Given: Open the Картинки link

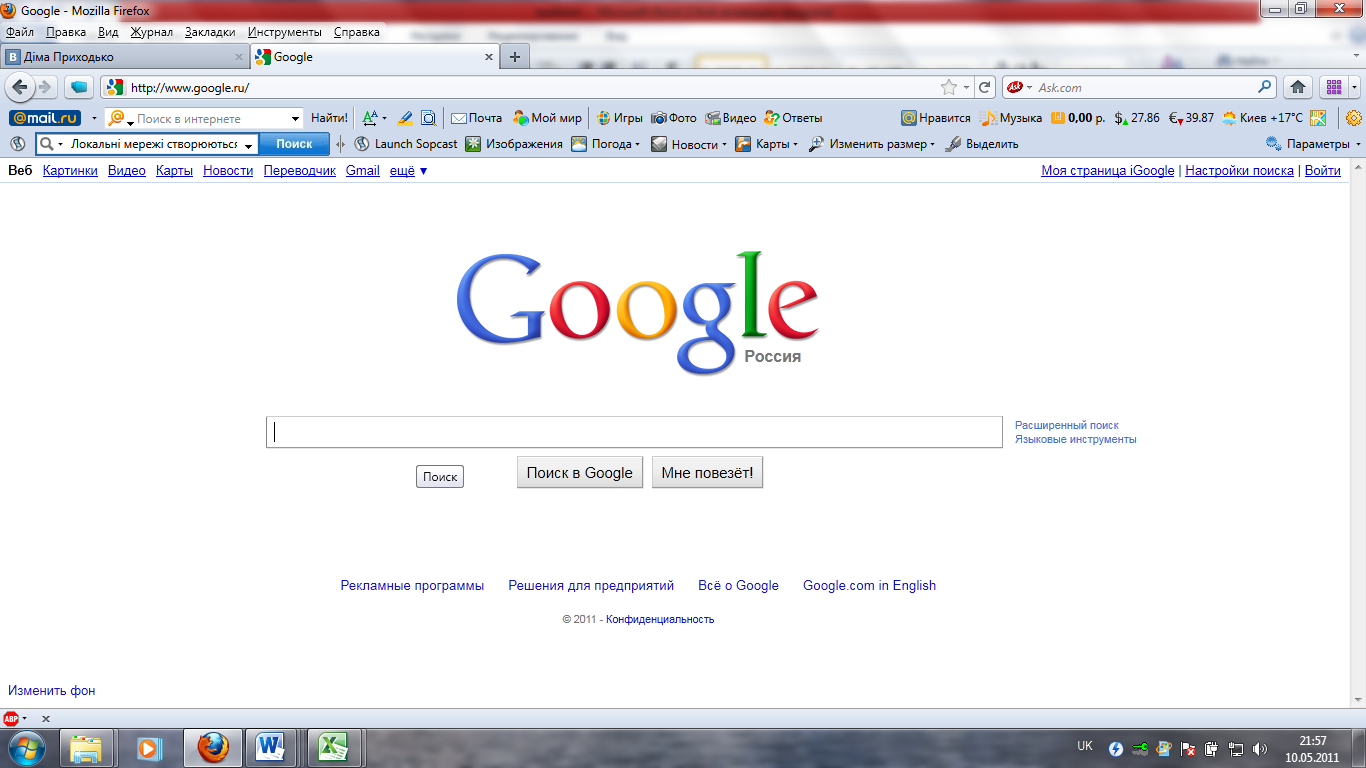Looking at the screenshot, I should (x=70, y=171).
